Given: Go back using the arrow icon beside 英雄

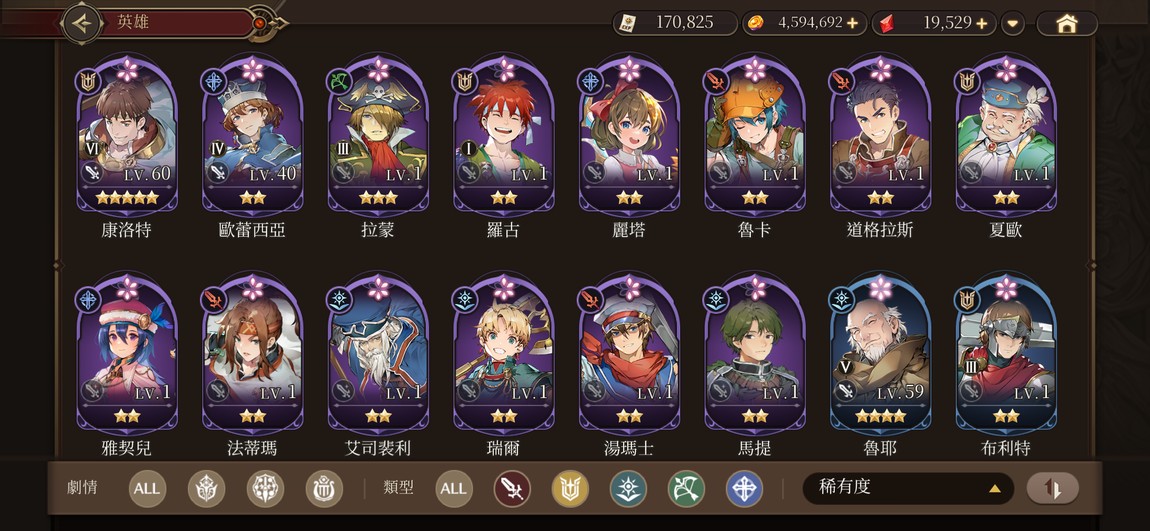Looking at the screenshot, I should pos(82,23).
